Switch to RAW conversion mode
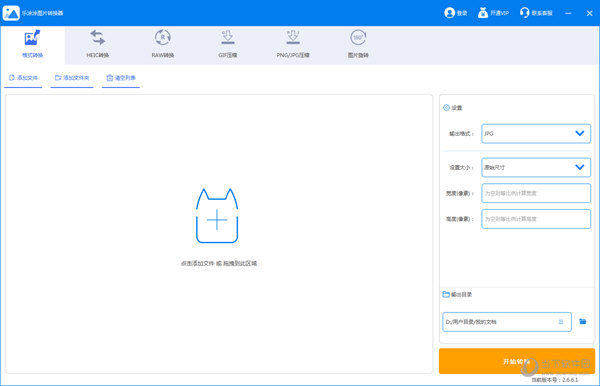The image size is (600, 386). tap(163, 44)
